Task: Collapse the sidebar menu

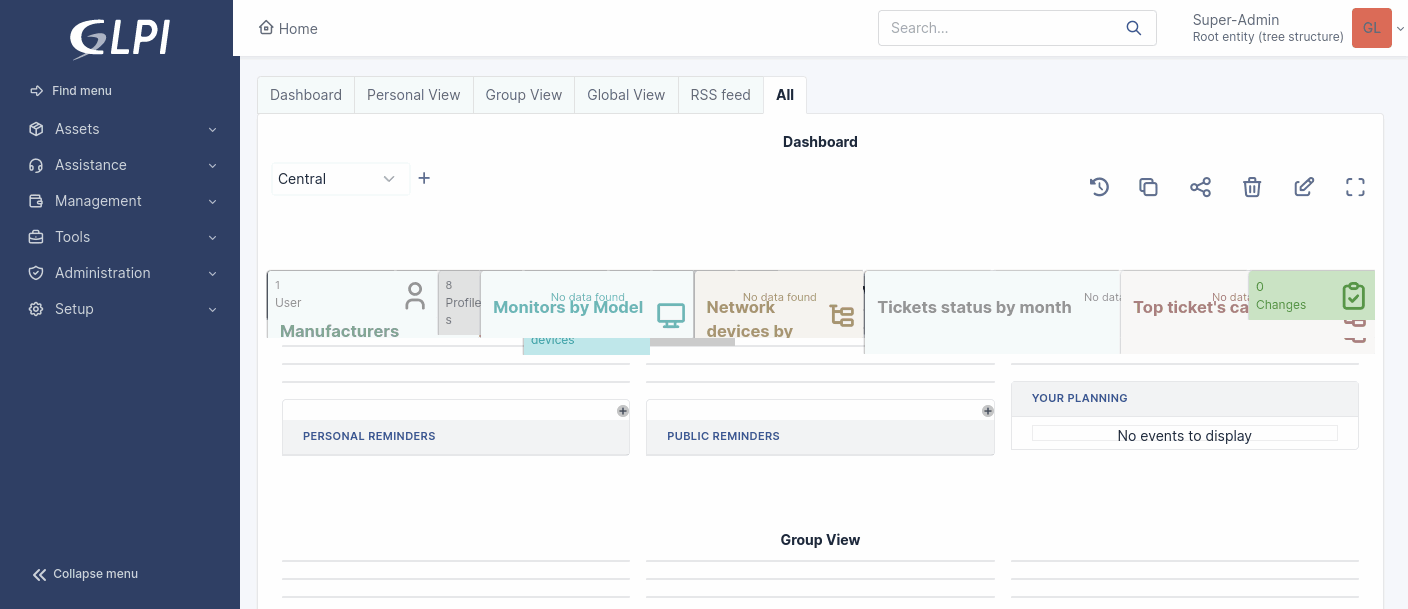Action: (85, 574)
